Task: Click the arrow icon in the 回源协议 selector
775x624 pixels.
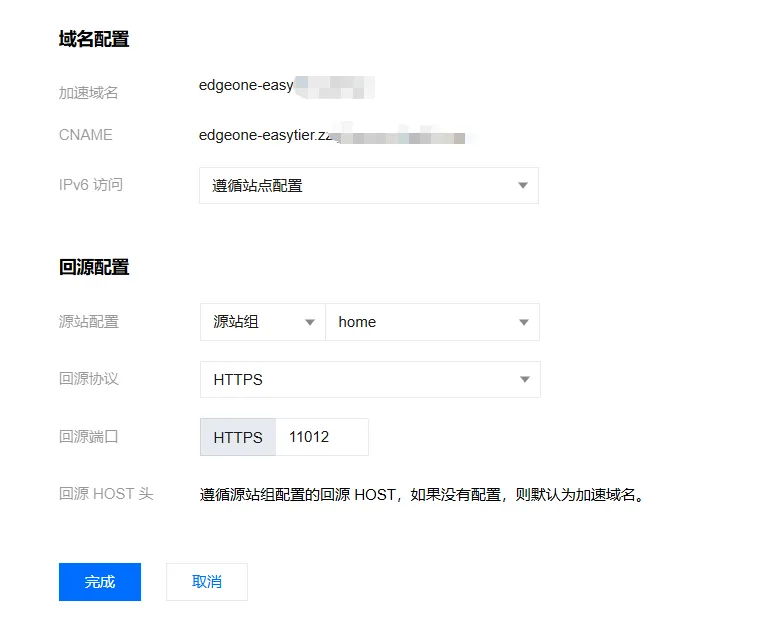Action: point(524,380)
